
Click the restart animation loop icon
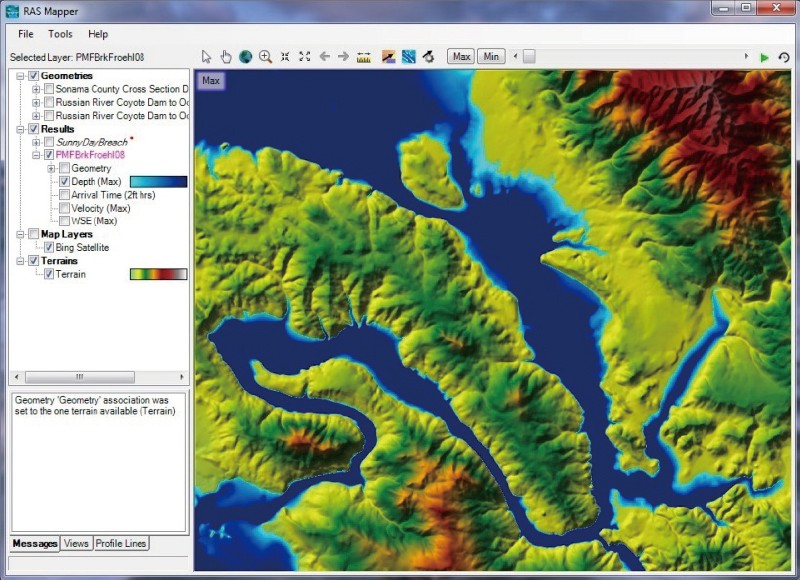tap(784, 57)
